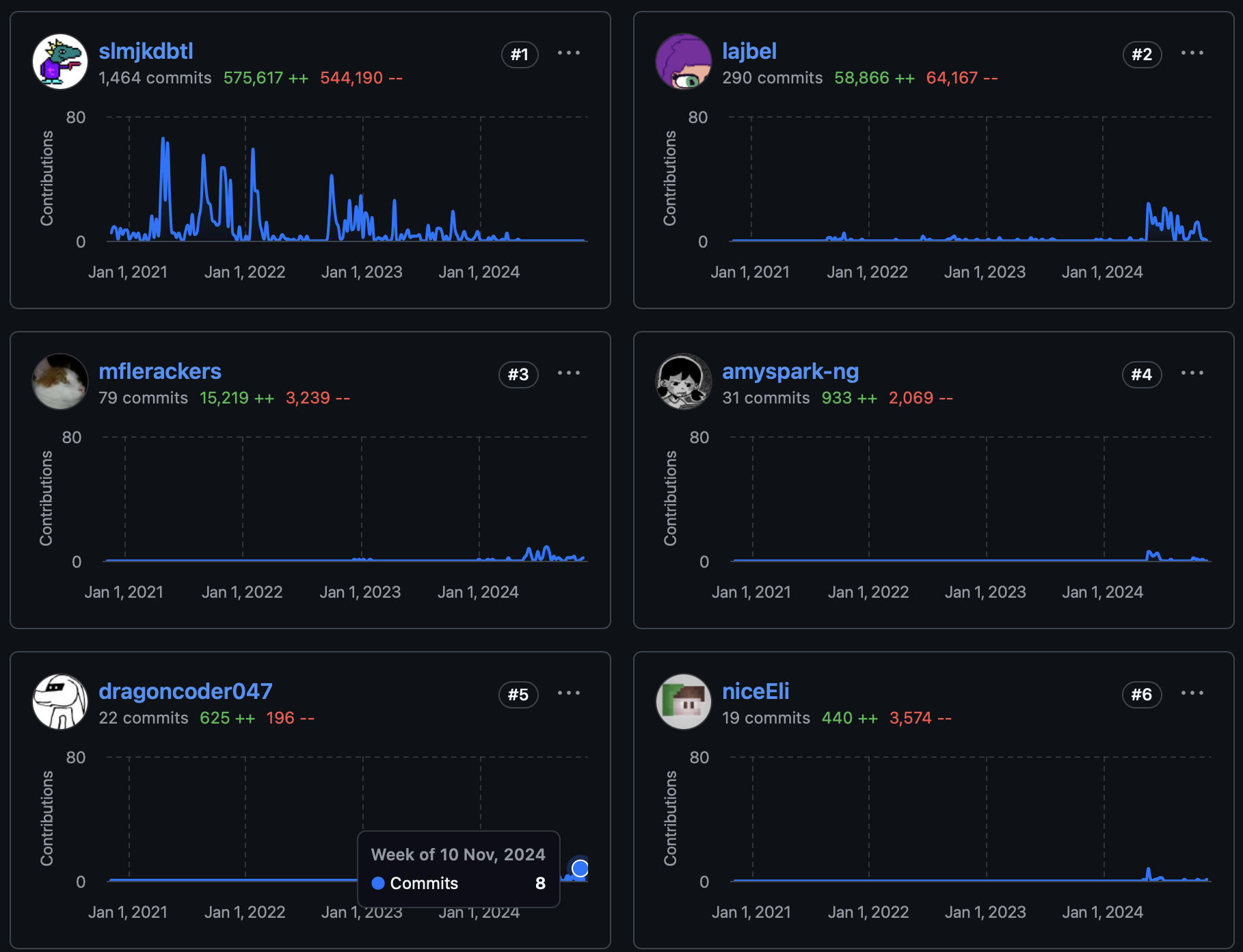Viewport: 1243px width, 952px height.
Task: Open the ellipsis menu on amyspark-ng card
Action: [x=1192, y=373]
